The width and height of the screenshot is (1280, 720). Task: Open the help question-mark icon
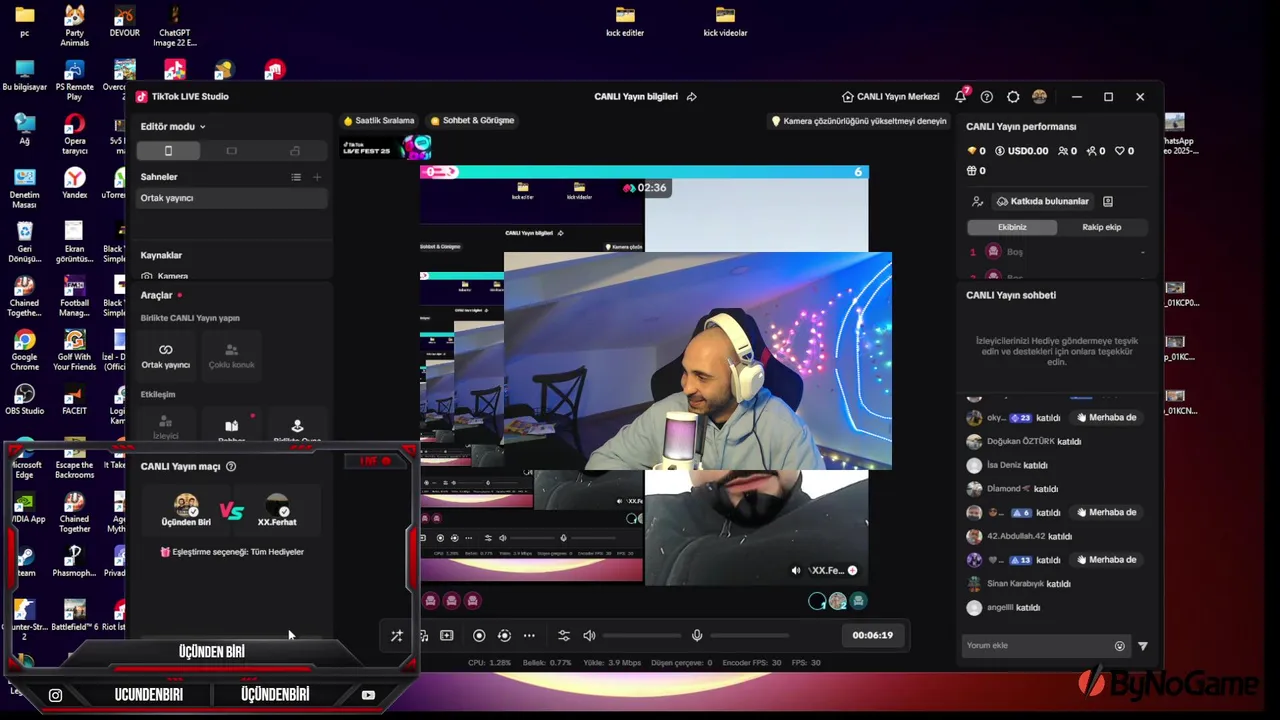pyautogui.click(x=987, y=97)
